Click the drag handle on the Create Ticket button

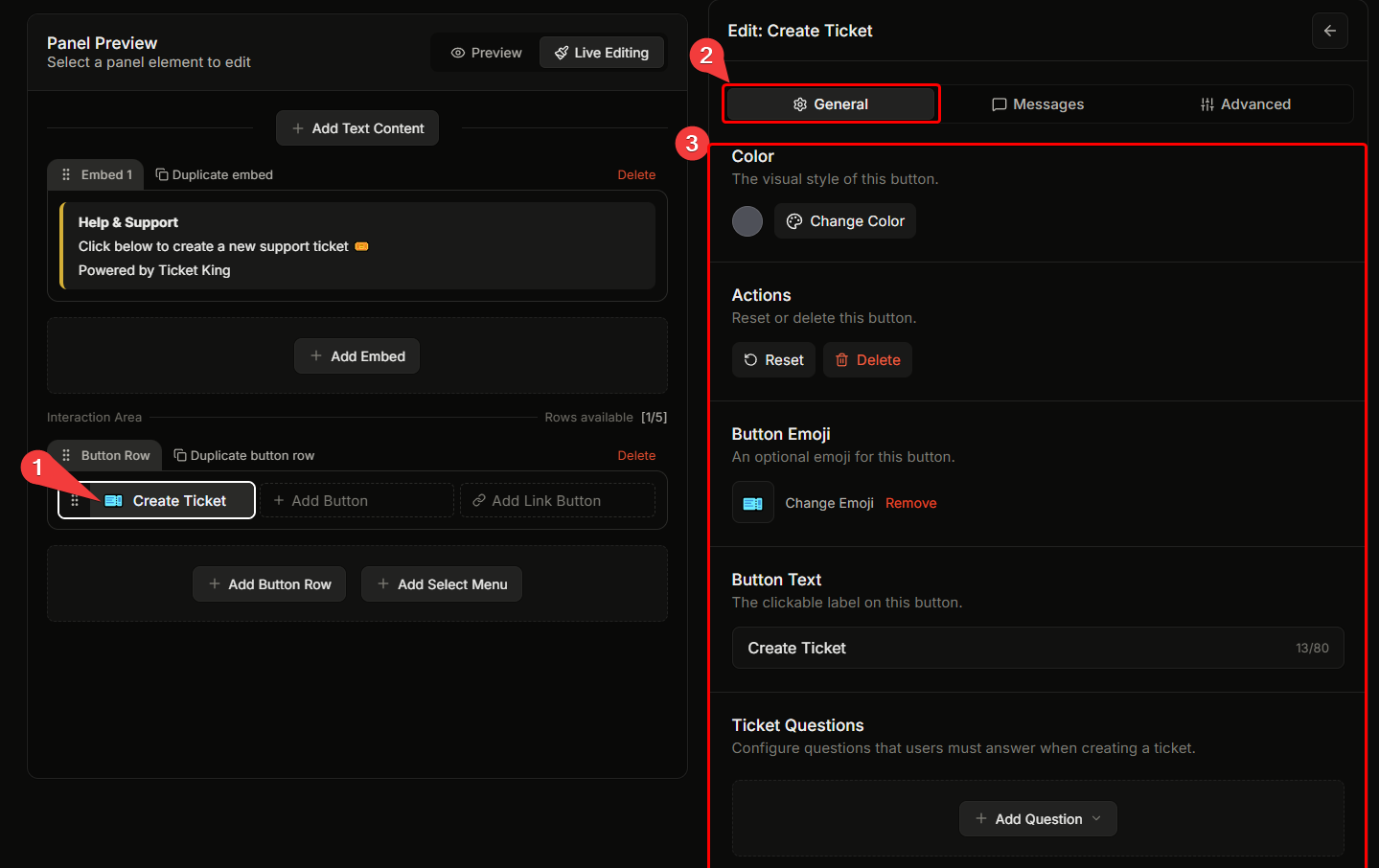point(75,501)
